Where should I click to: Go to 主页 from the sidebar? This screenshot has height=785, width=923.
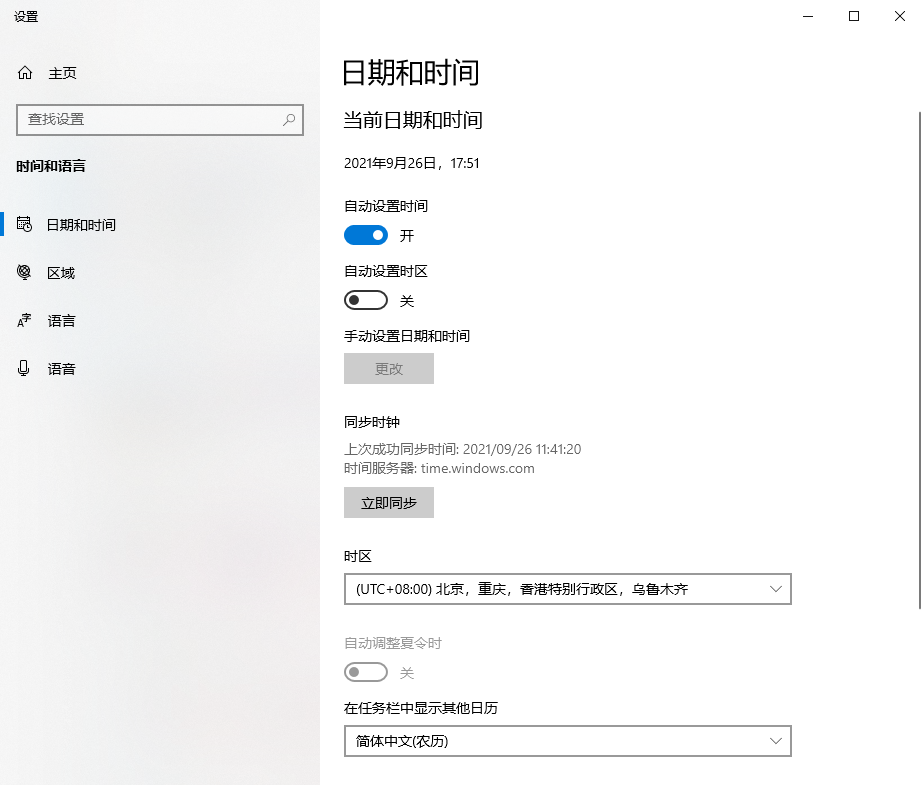pos(60,72)
